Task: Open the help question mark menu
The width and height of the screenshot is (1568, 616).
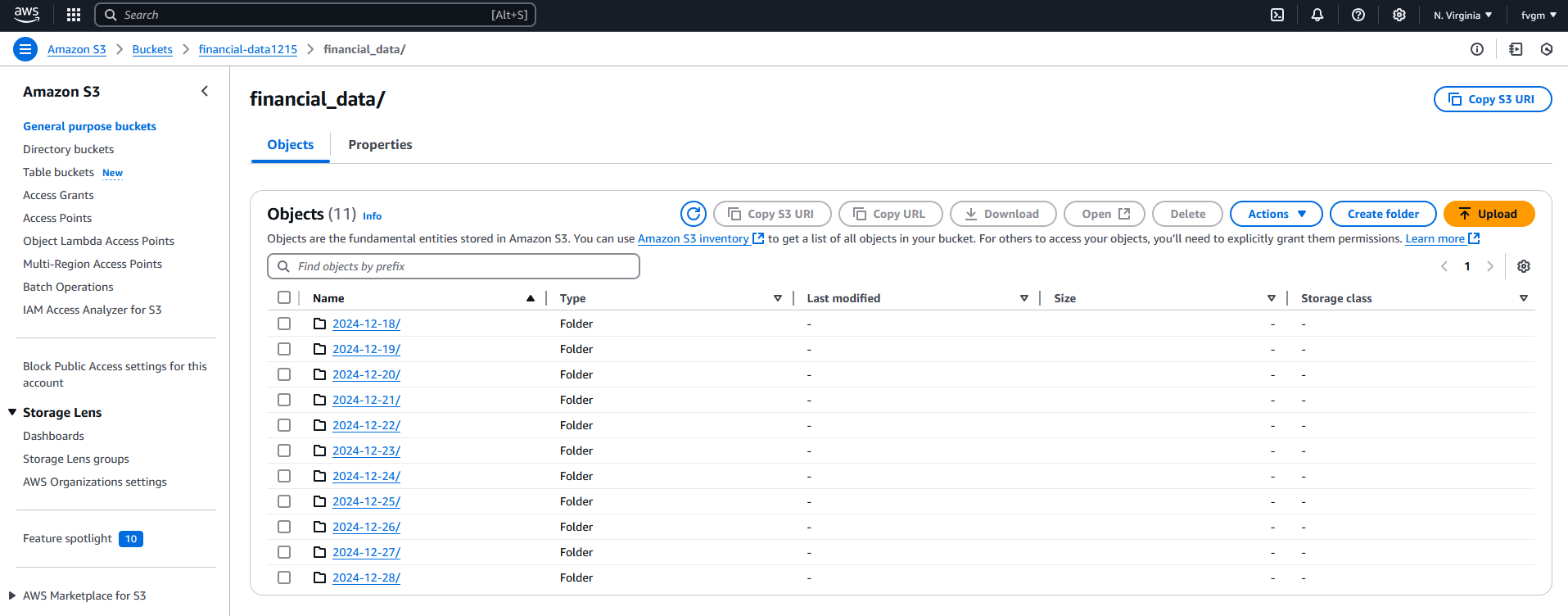Action: [1358, 15]
